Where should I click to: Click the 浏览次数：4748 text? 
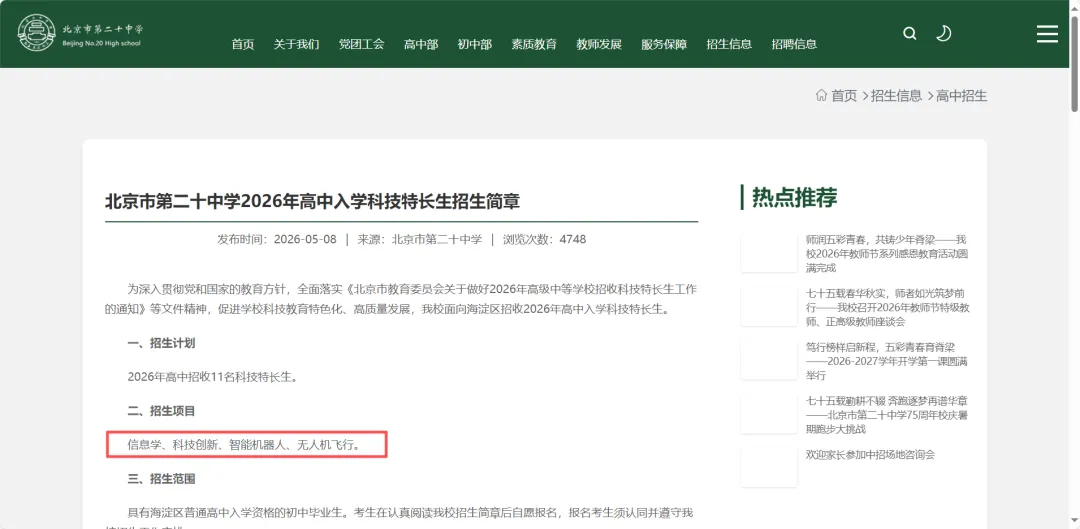click(544, 240)
